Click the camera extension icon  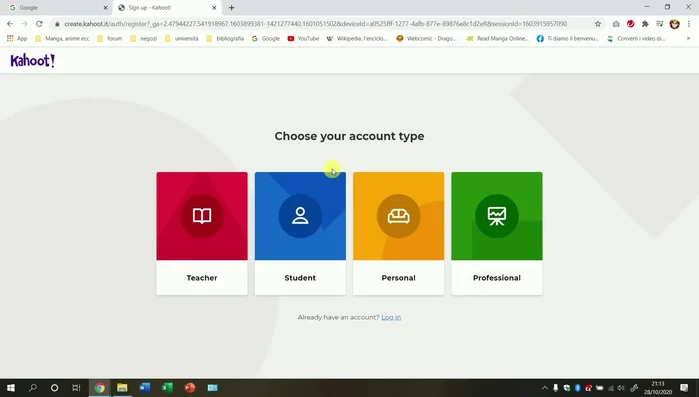tap(616, 24)
